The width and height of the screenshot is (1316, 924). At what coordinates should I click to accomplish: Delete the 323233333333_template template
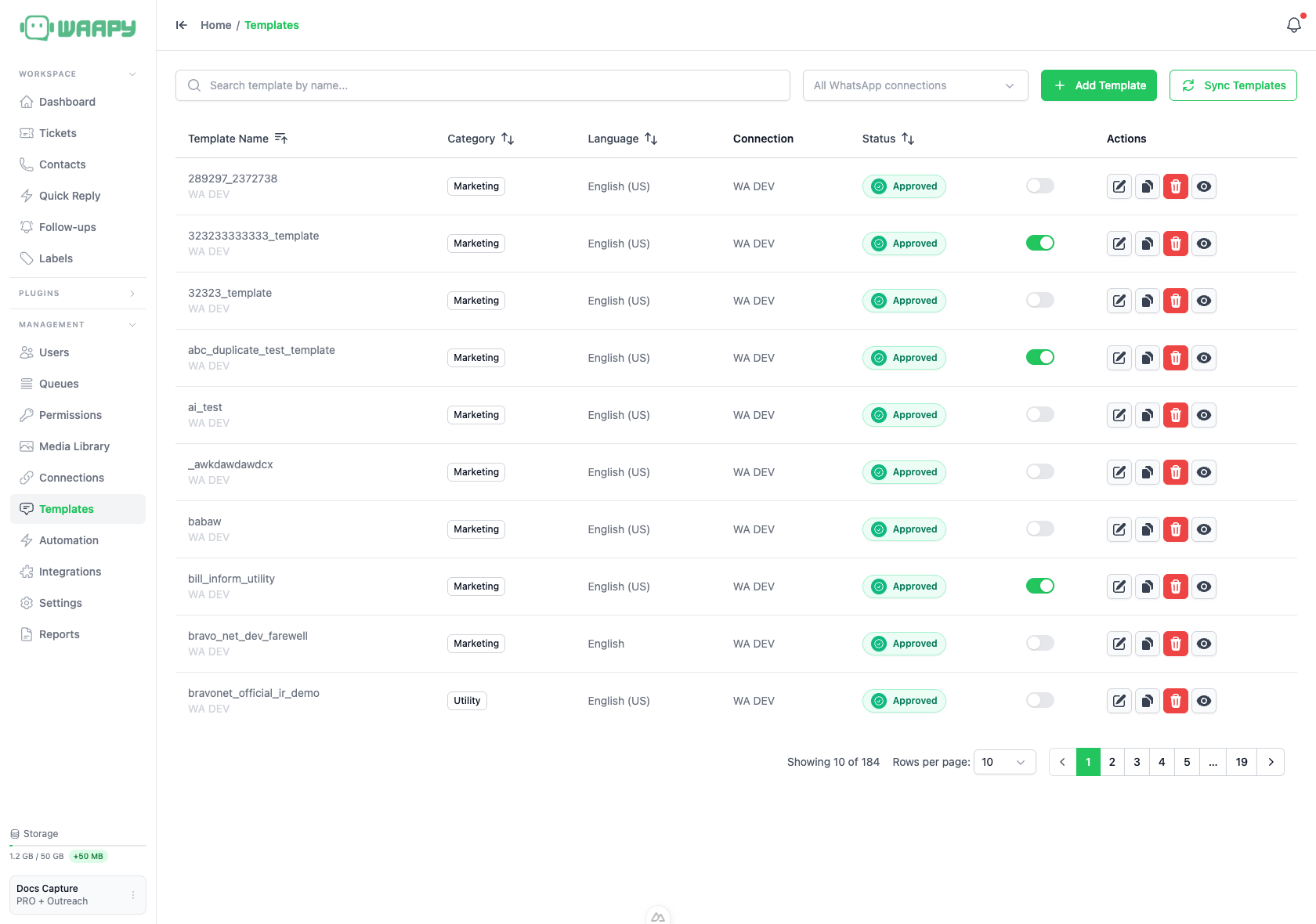(1176, 244)
